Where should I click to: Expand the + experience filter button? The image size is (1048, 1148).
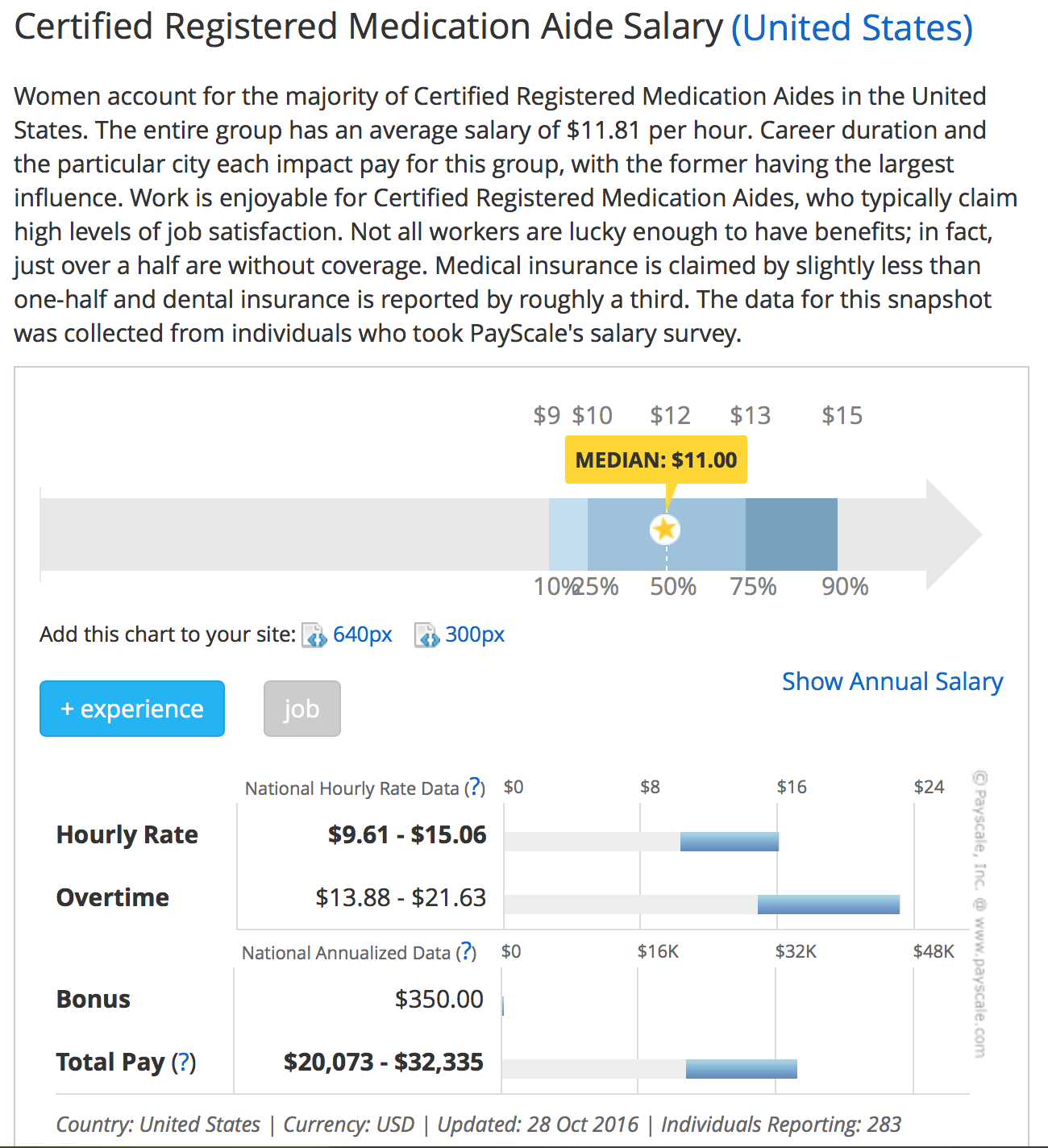[132, 709]
